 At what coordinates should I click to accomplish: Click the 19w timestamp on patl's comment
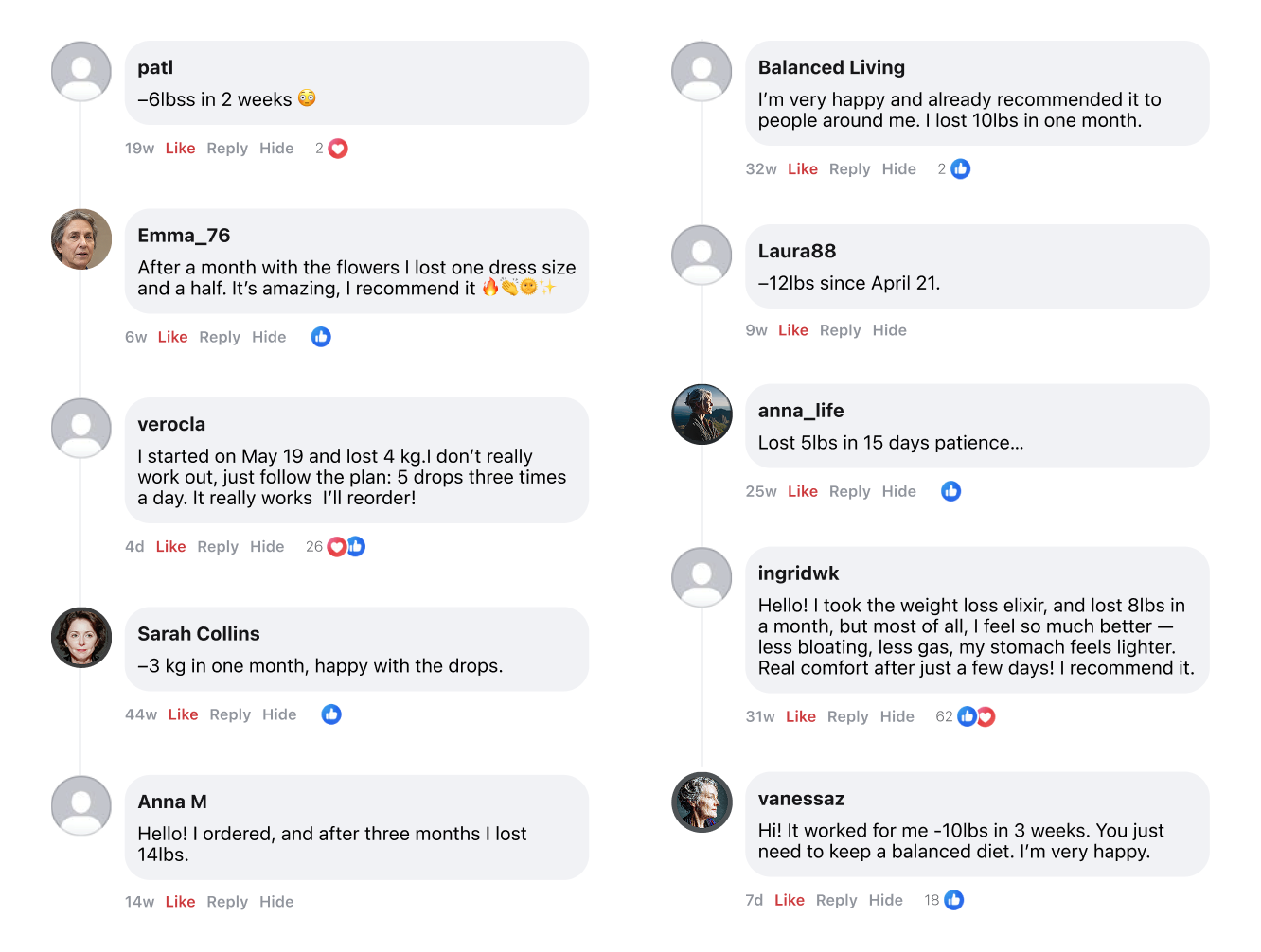pos(139,149)
